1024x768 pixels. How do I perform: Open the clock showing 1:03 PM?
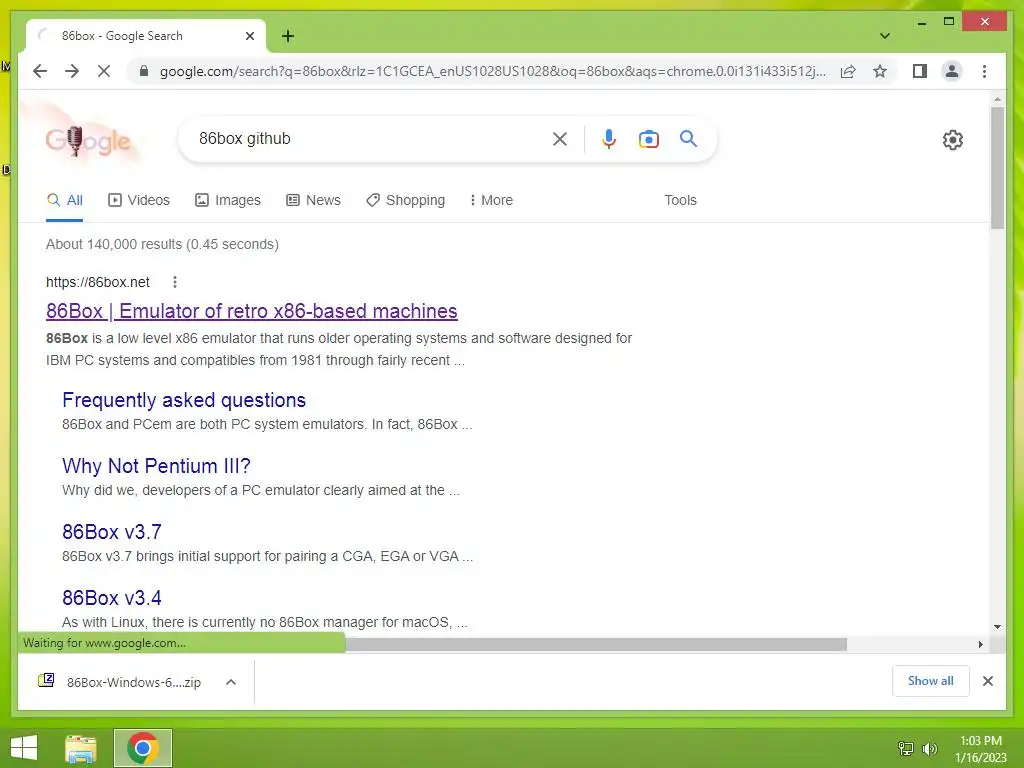point(981,749)
